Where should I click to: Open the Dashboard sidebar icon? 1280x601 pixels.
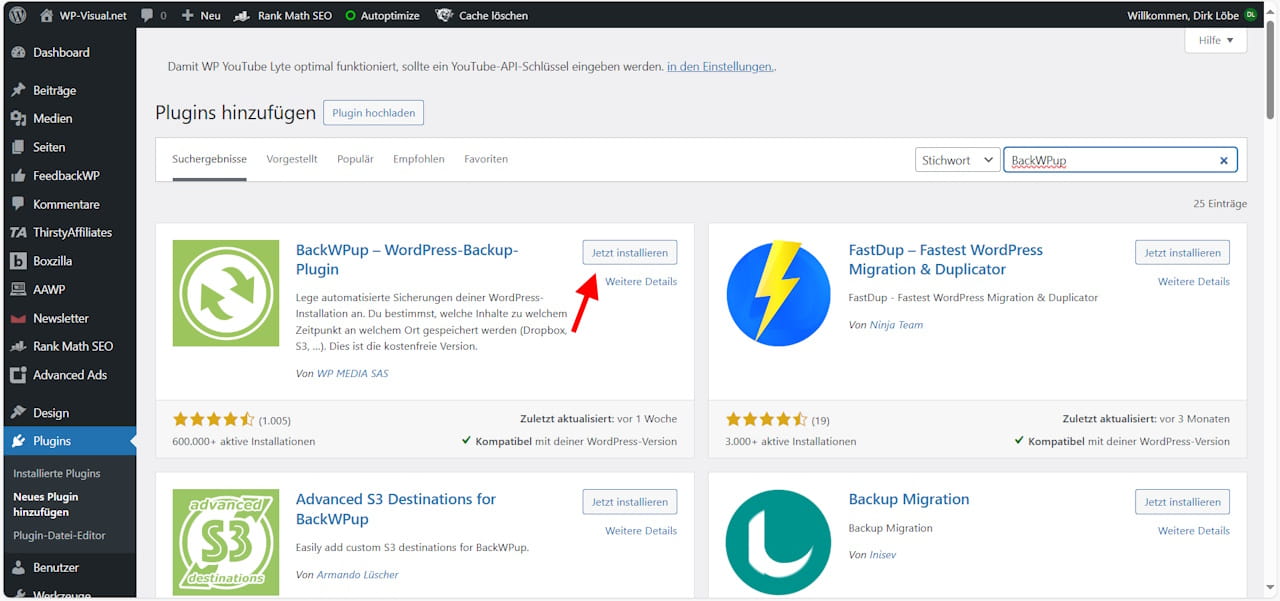[x=18, y=52]
